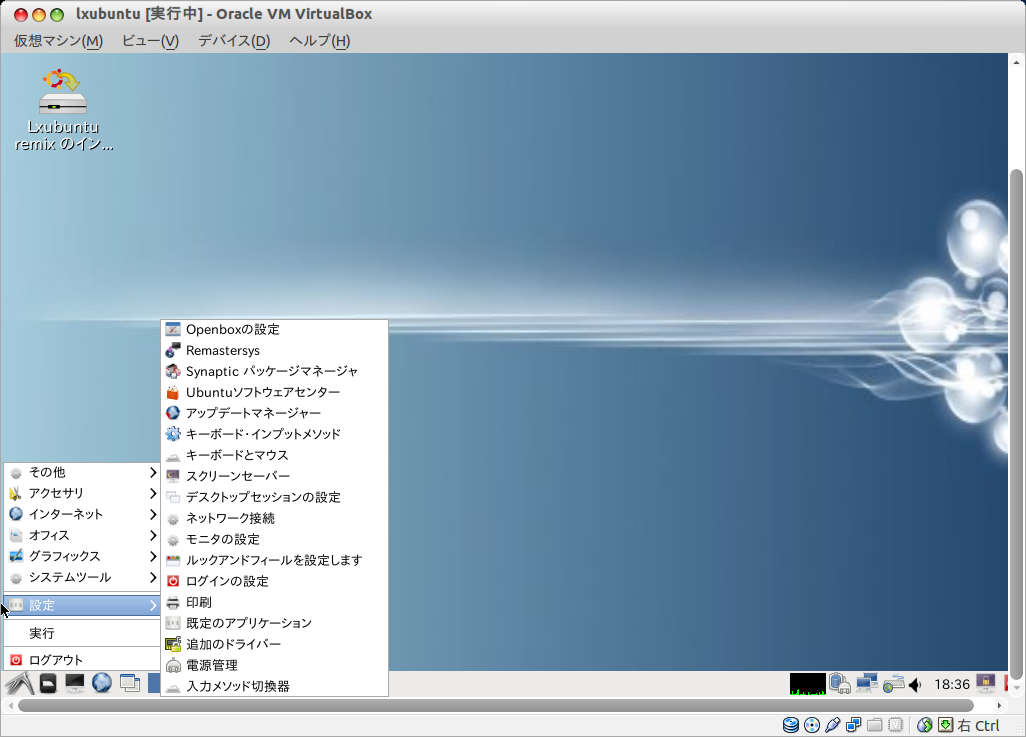Open 入力メソッド切換器 entry
1026x737 pixels.
(x=274, y=686)
